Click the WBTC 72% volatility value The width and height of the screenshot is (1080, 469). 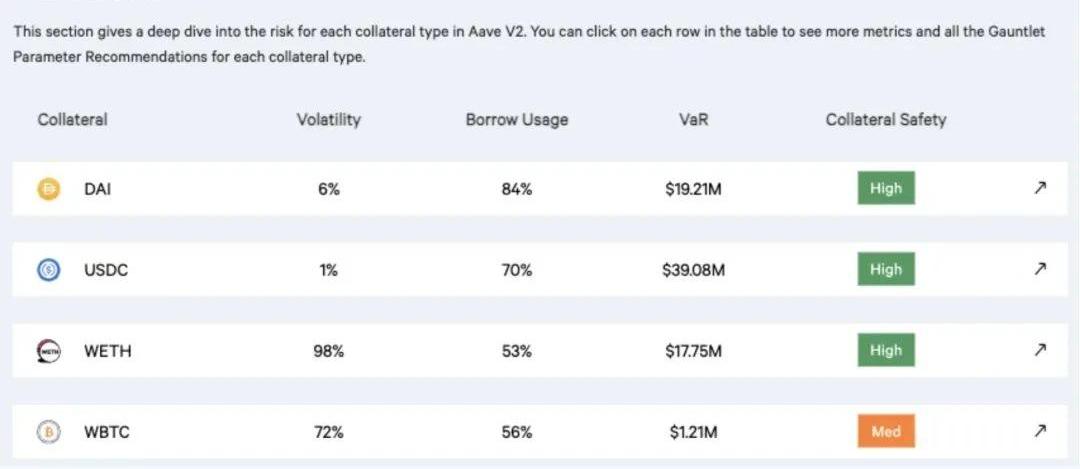328,433
